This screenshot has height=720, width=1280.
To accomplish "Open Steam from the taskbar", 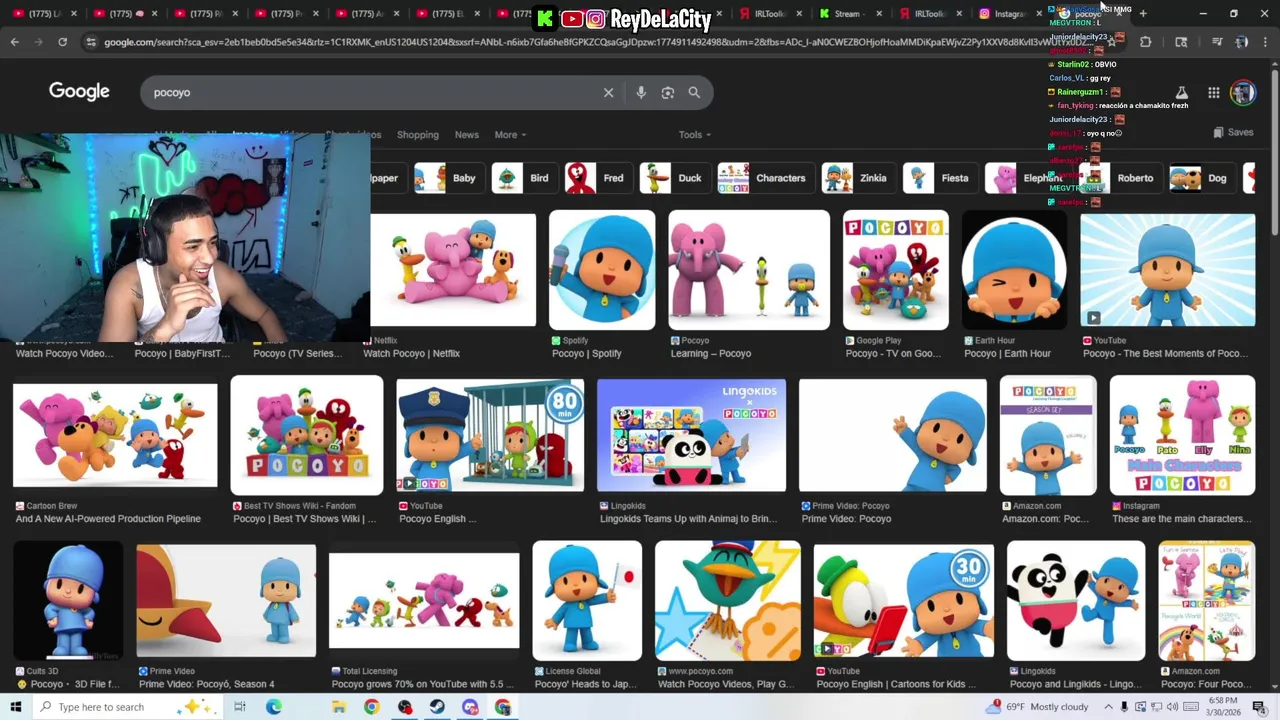I will pyautogui.click(x=437, y=707).
